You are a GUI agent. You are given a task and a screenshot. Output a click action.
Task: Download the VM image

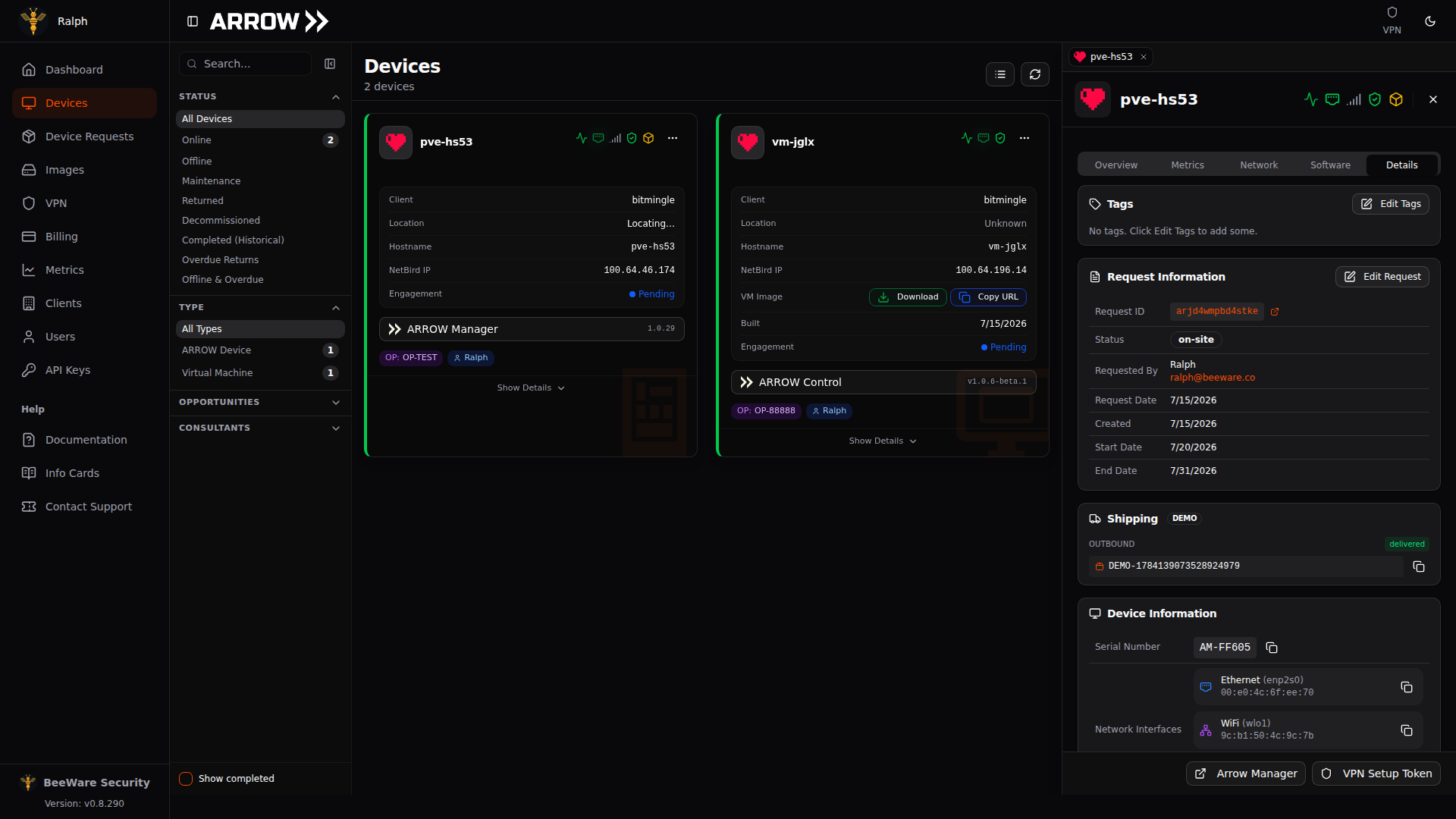[x=908, y=297]
